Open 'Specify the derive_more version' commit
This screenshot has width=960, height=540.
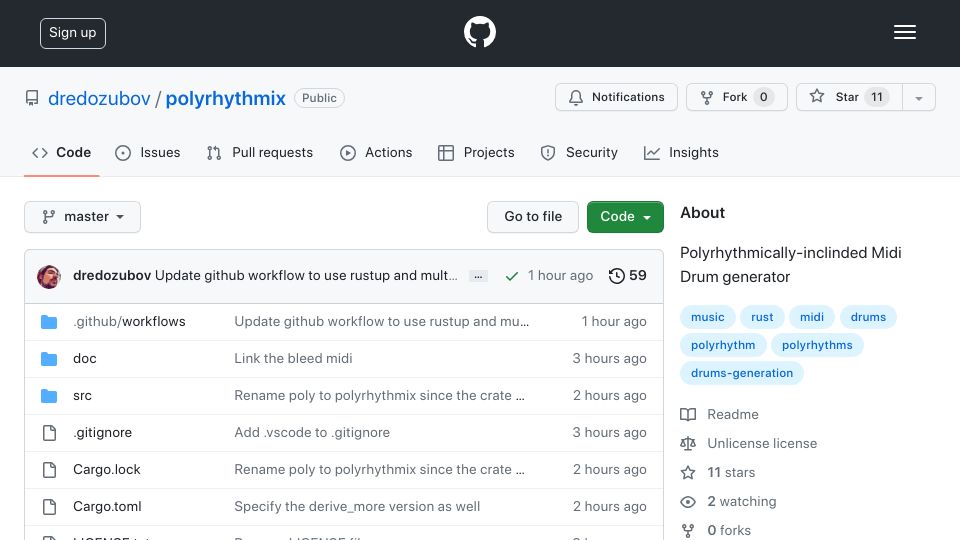coord(357,506)
